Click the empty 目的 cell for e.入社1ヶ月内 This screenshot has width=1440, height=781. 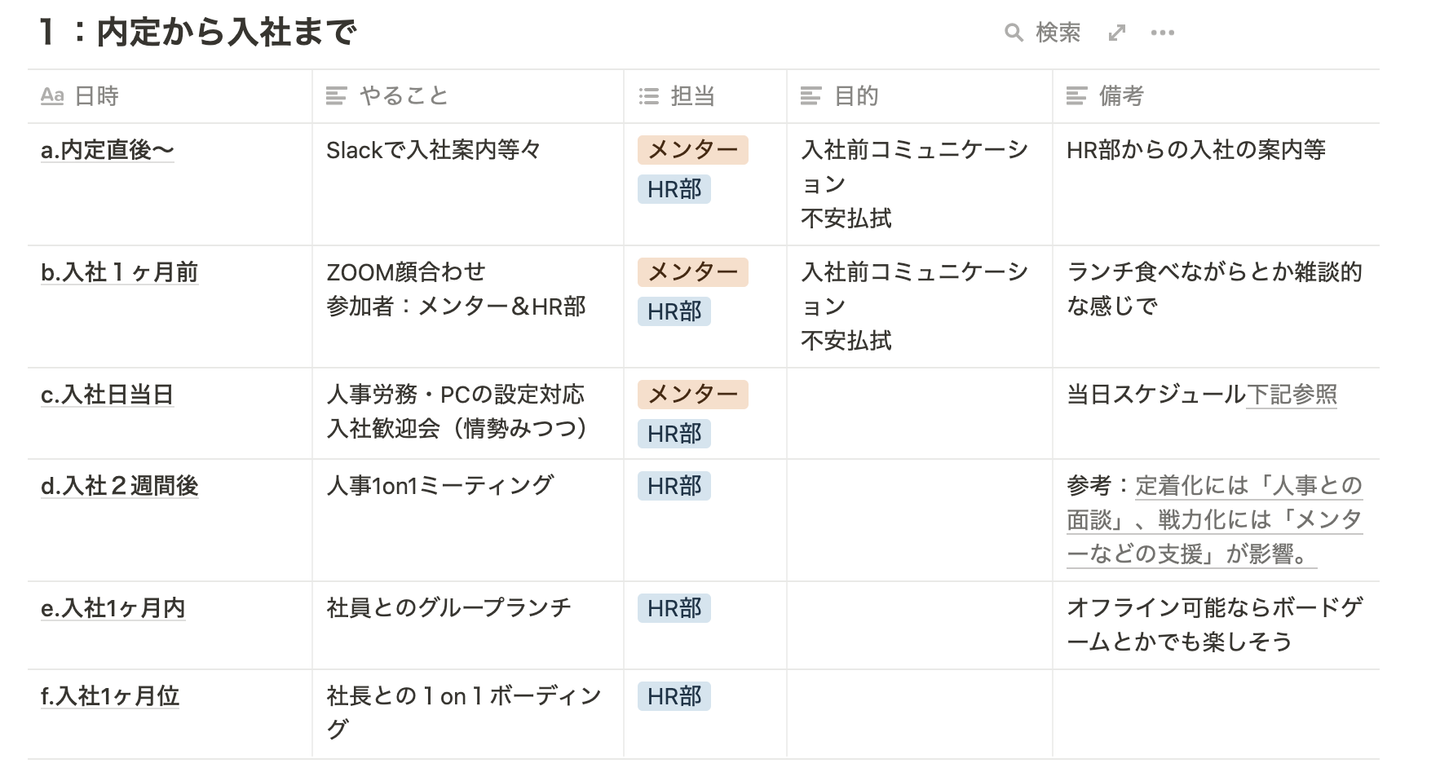tap(918, 625)
